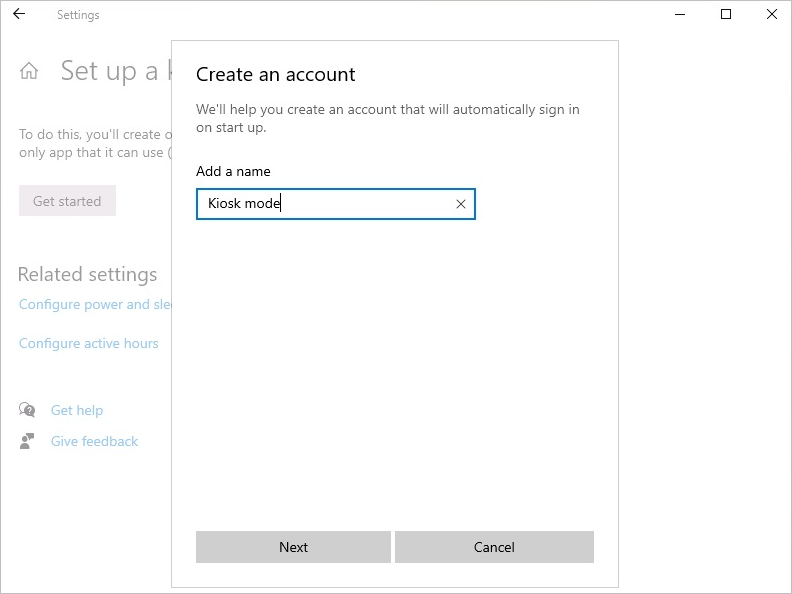
Task: Click the Get help chat icon
Action: 27,410
